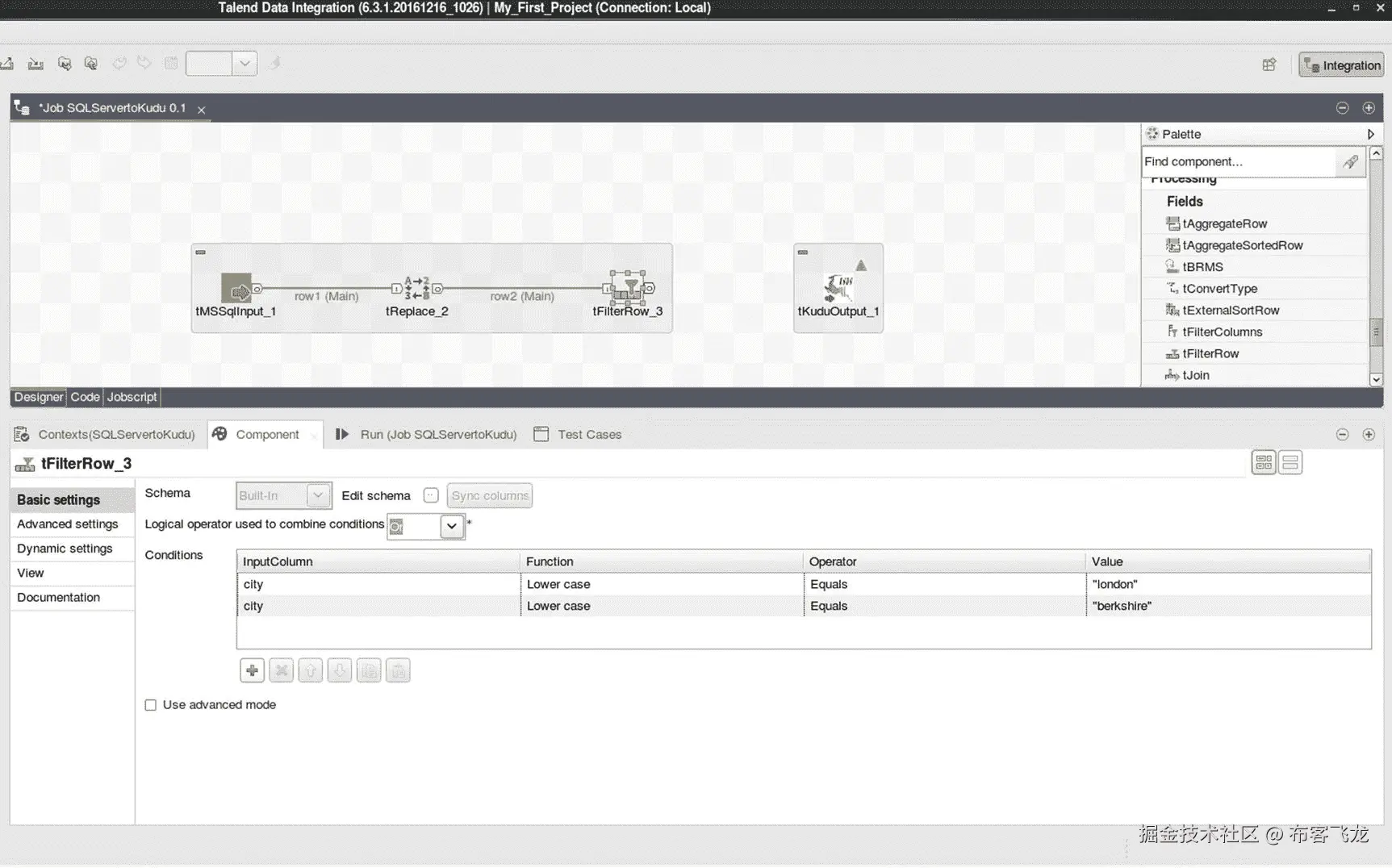Pick tAggregateSortedRow from the palette

(x=1235, y=245)
